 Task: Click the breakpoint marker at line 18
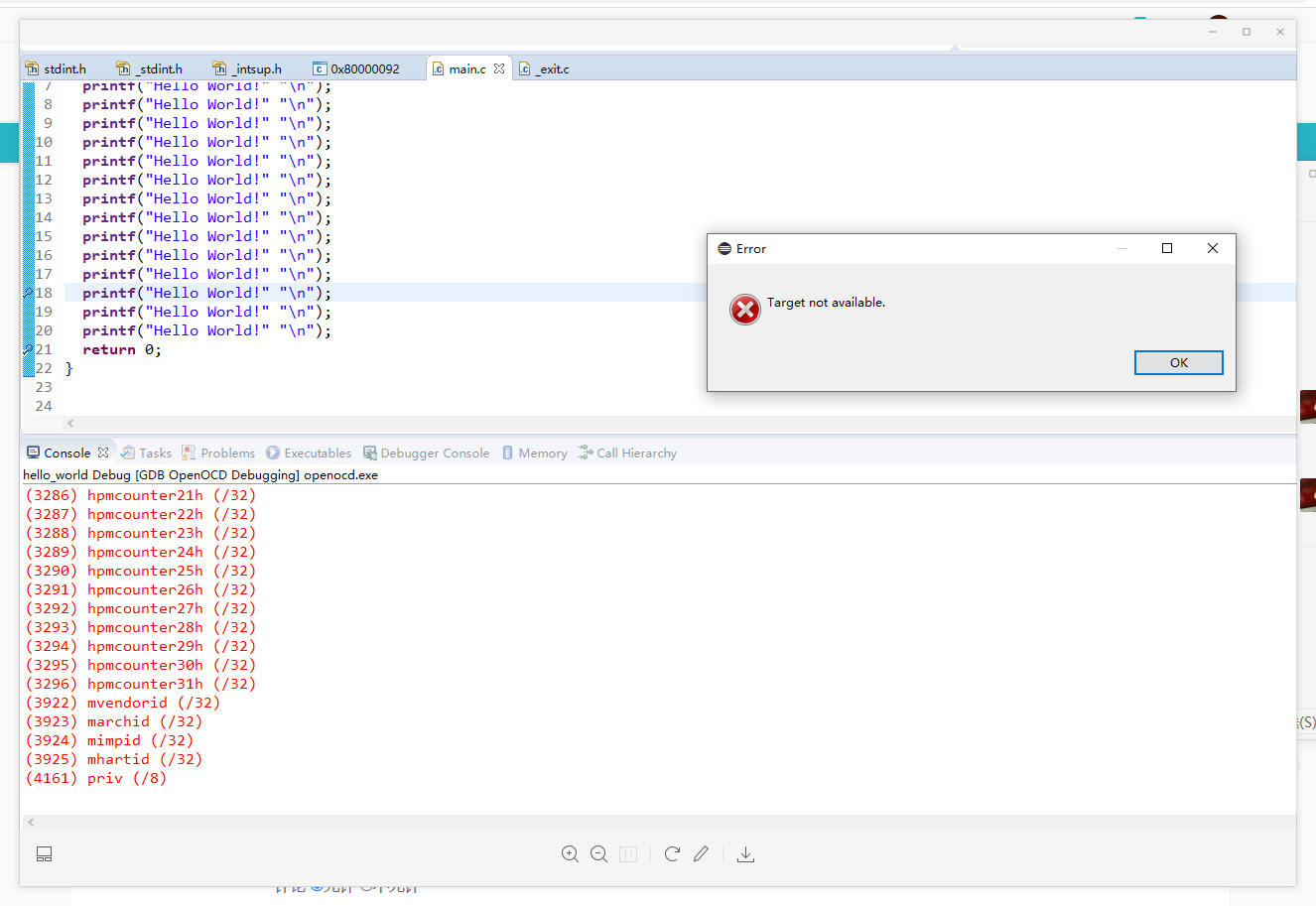coord(29,293)
